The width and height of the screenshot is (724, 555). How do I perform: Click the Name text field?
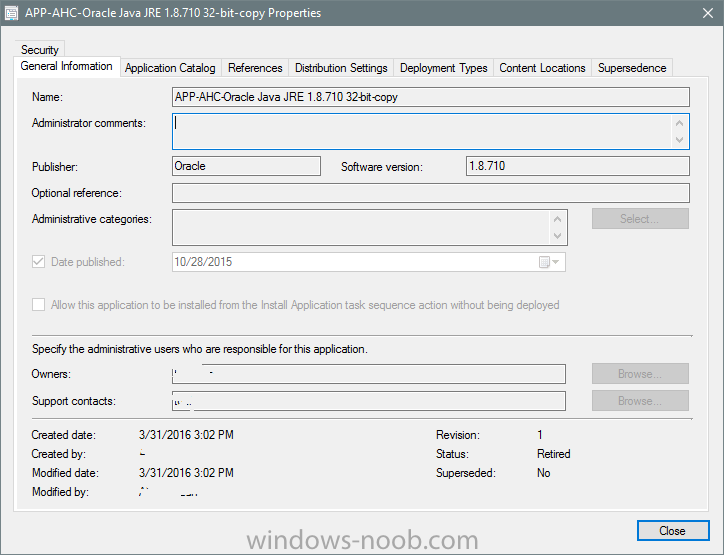[x=431, y=97]
